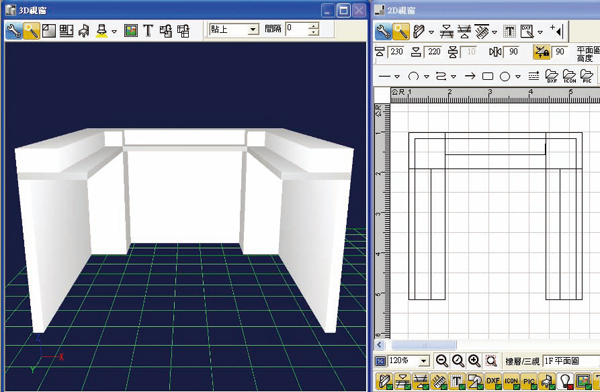The image size is (600, 392).
Task: Click the zoom in magnifier button
Action: [x=474, y=361]
